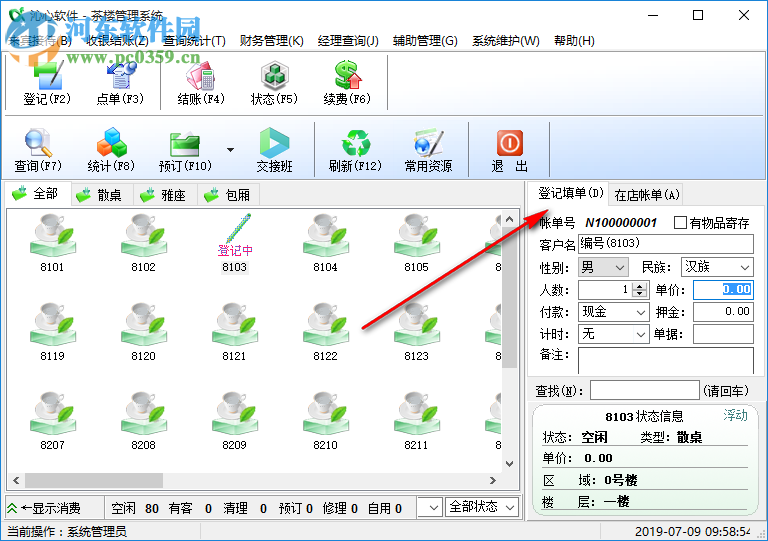768x541 pixels.
Task: Select table 8210
Action: [326, 421]
